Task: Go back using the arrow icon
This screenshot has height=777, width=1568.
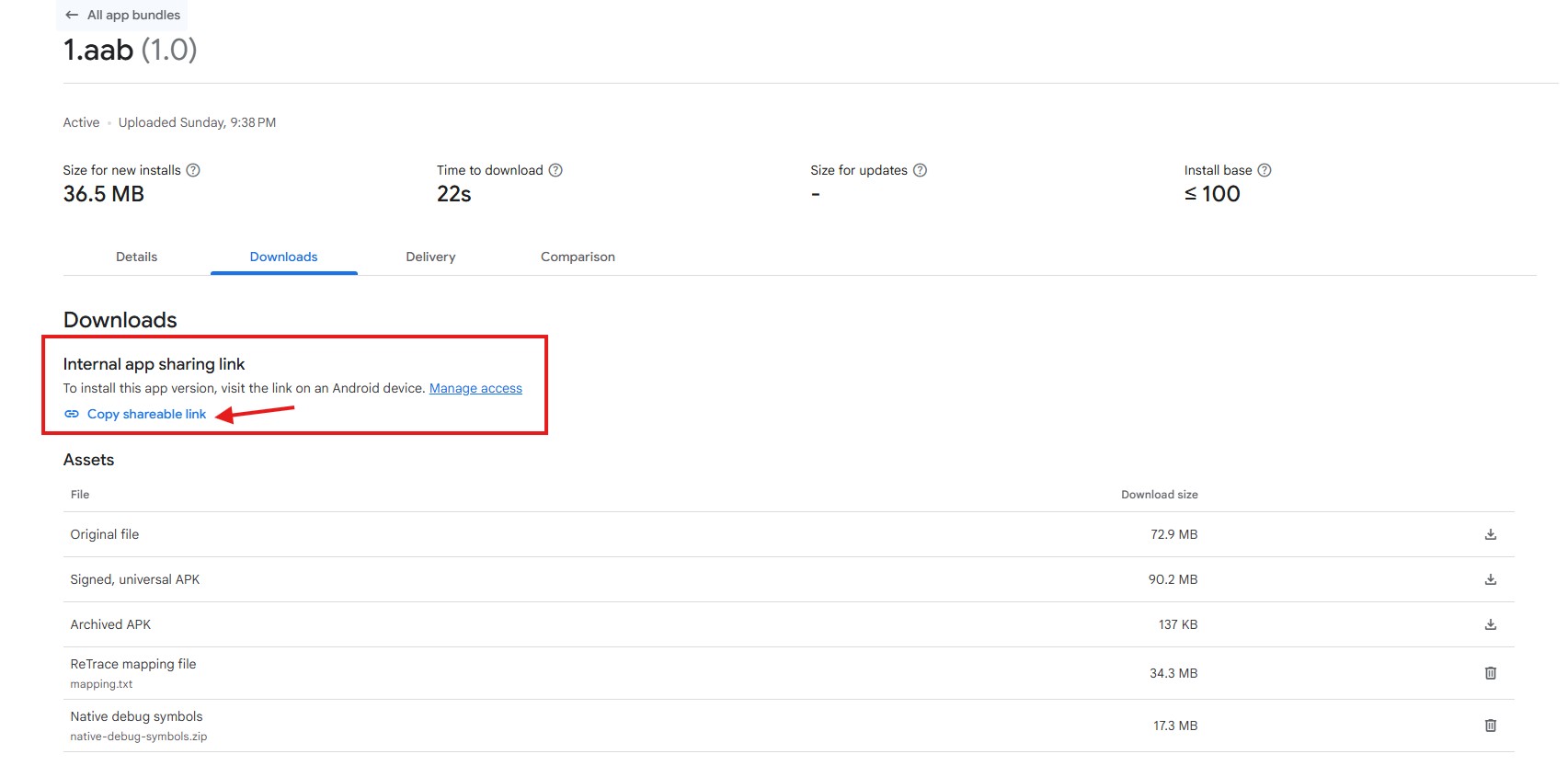Action: coord(72,15)
